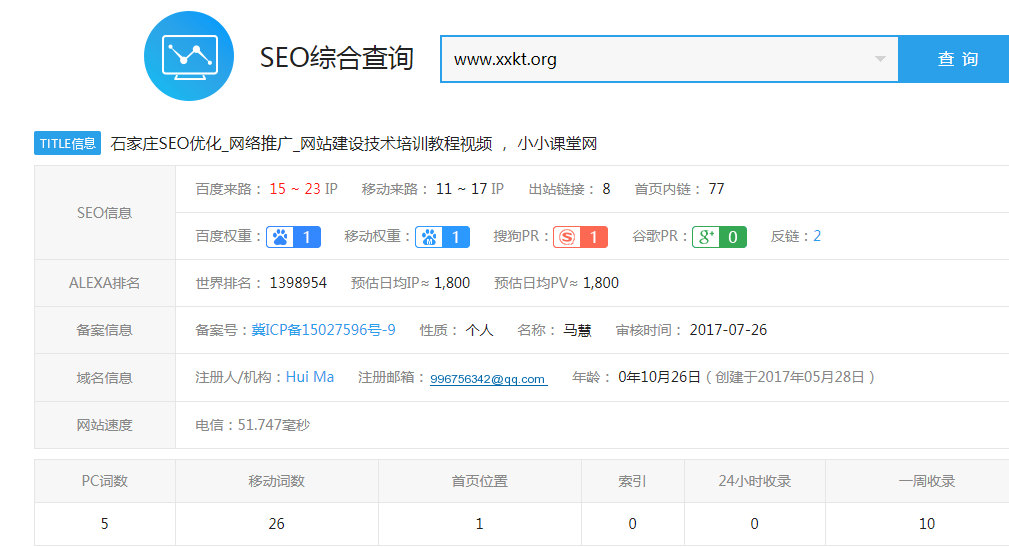
Task: Click the 出站链接 value 8
Action: pos(606,189)
